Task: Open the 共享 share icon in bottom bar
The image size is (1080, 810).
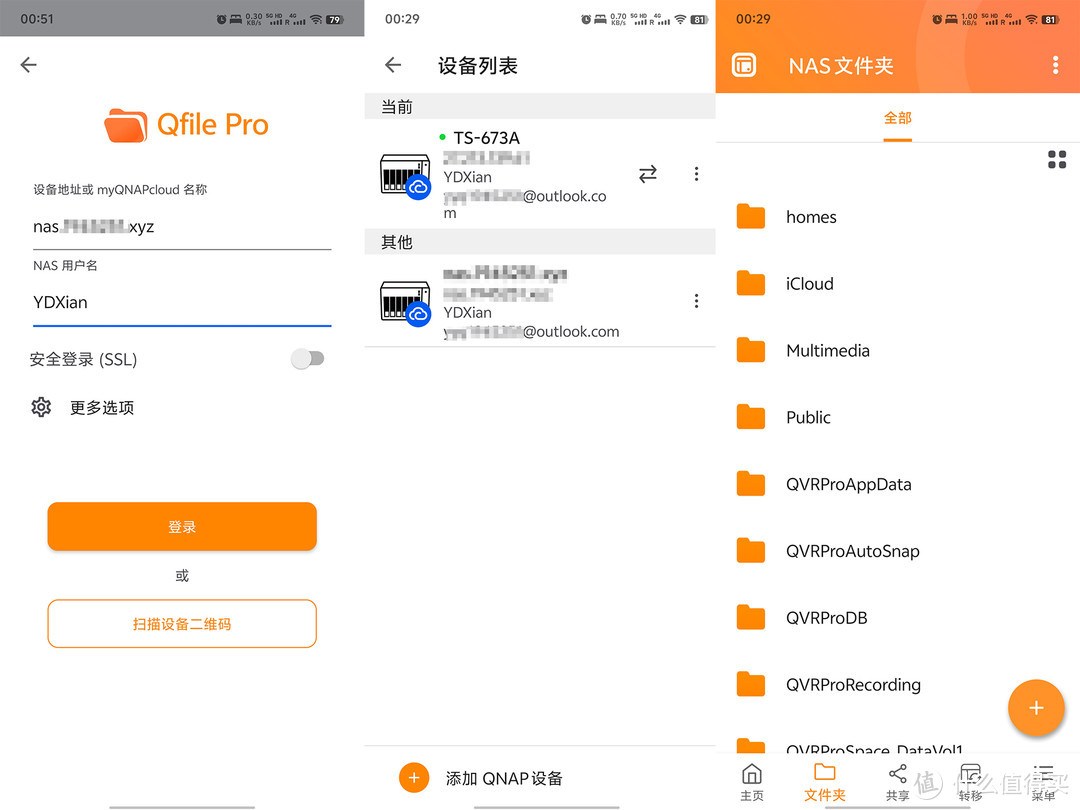Action: coord(897,780)
